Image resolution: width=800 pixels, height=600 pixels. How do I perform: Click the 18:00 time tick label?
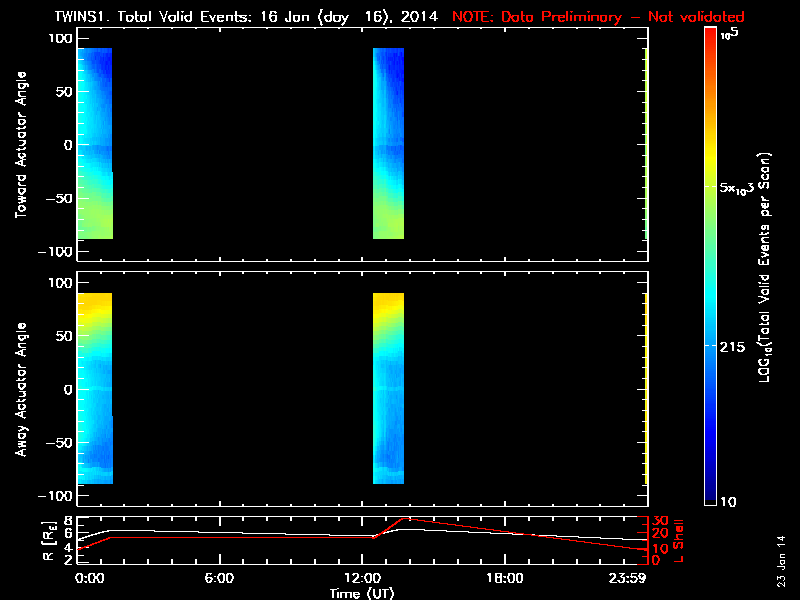tap(504, 579)
